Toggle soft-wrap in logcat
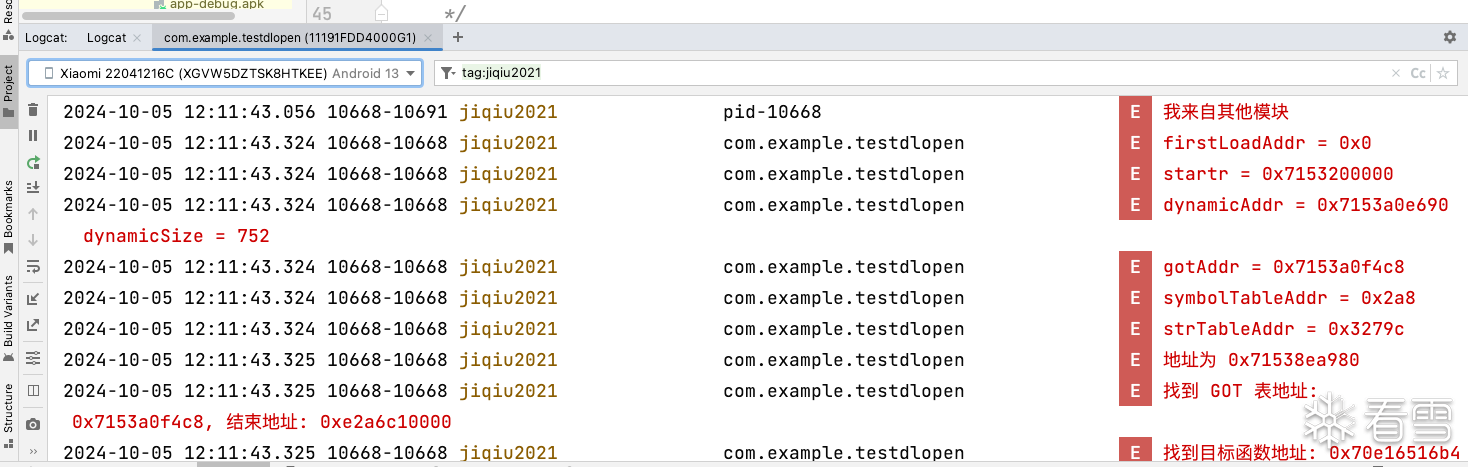The height and width of the screenshot is (467, 1468). point(33,266)
